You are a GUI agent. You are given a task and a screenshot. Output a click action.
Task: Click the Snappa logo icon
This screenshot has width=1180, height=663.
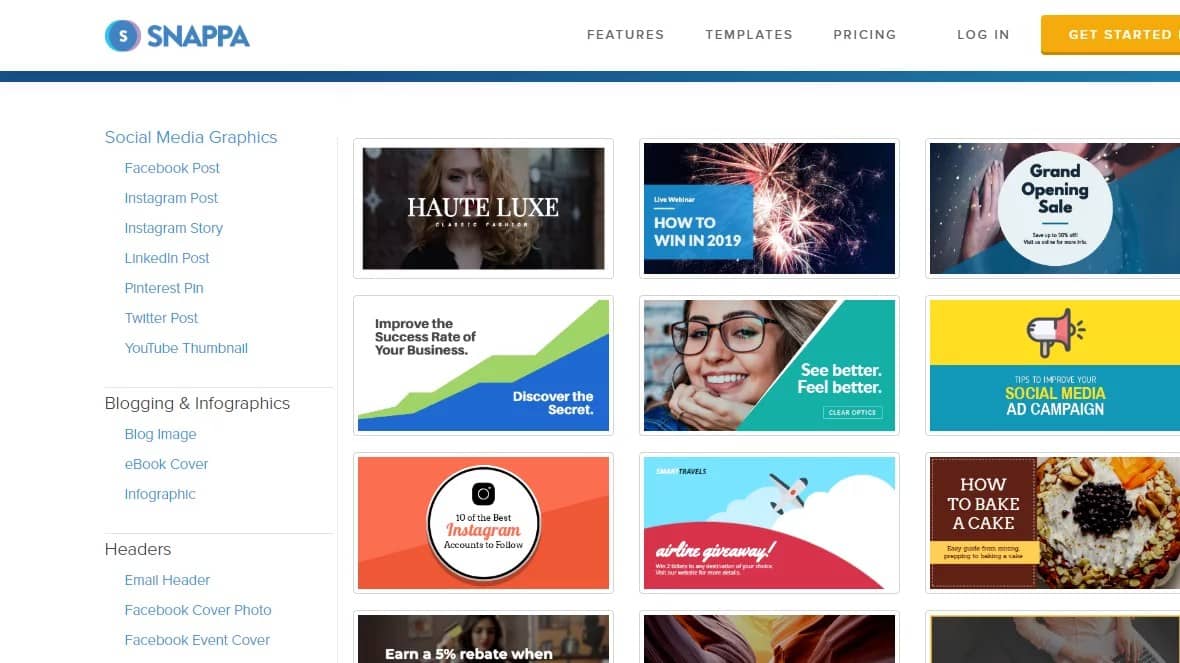[x=123, y=35]
